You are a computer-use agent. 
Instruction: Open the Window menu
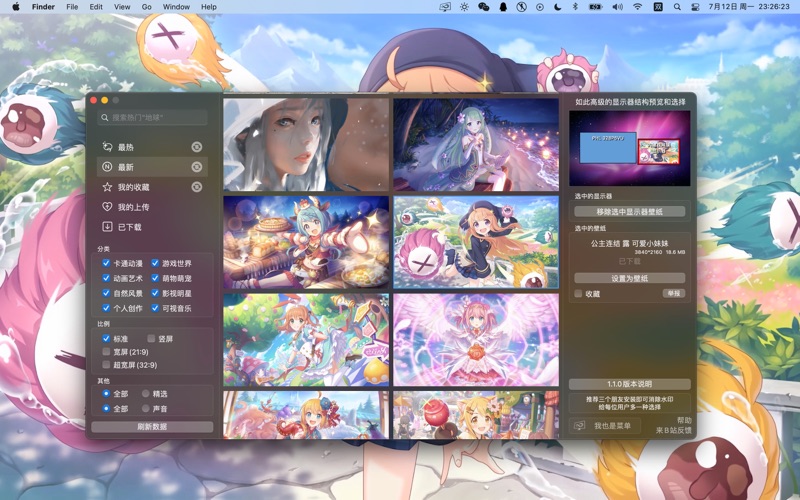coord(176,7)
